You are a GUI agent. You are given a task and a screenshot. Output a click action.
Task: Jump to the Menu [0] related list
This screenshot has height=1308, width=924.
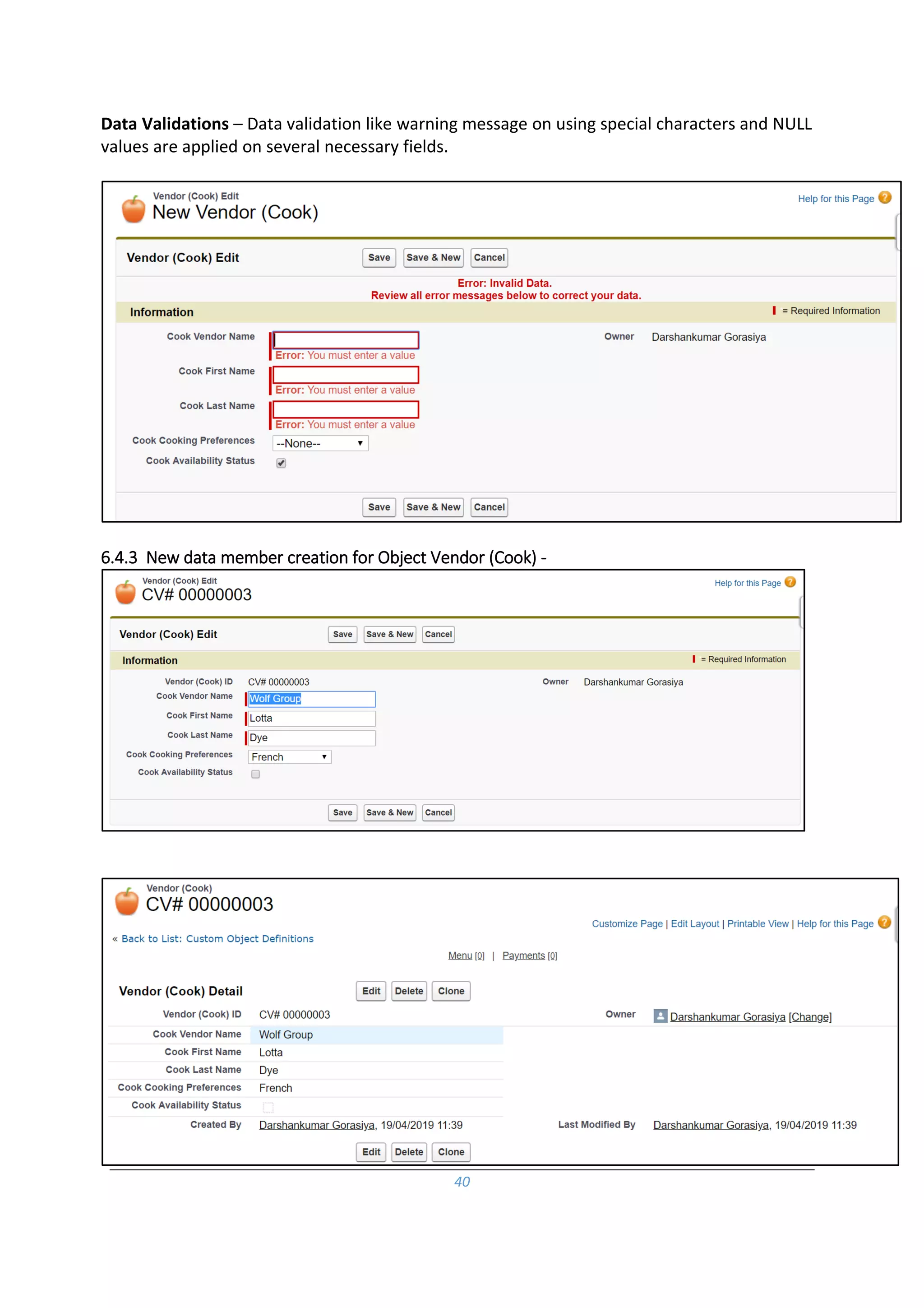[x=466, y=955]
